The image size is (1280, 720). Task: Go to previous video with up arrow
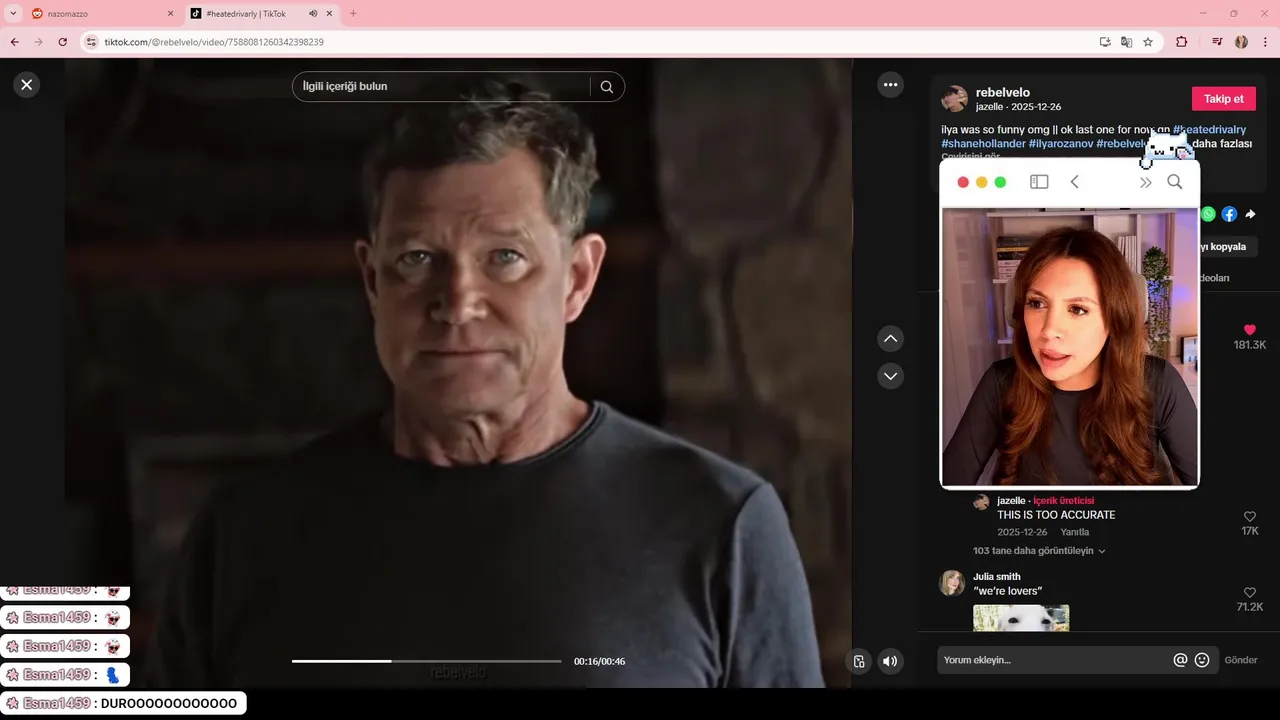click(x=890, y=339)
